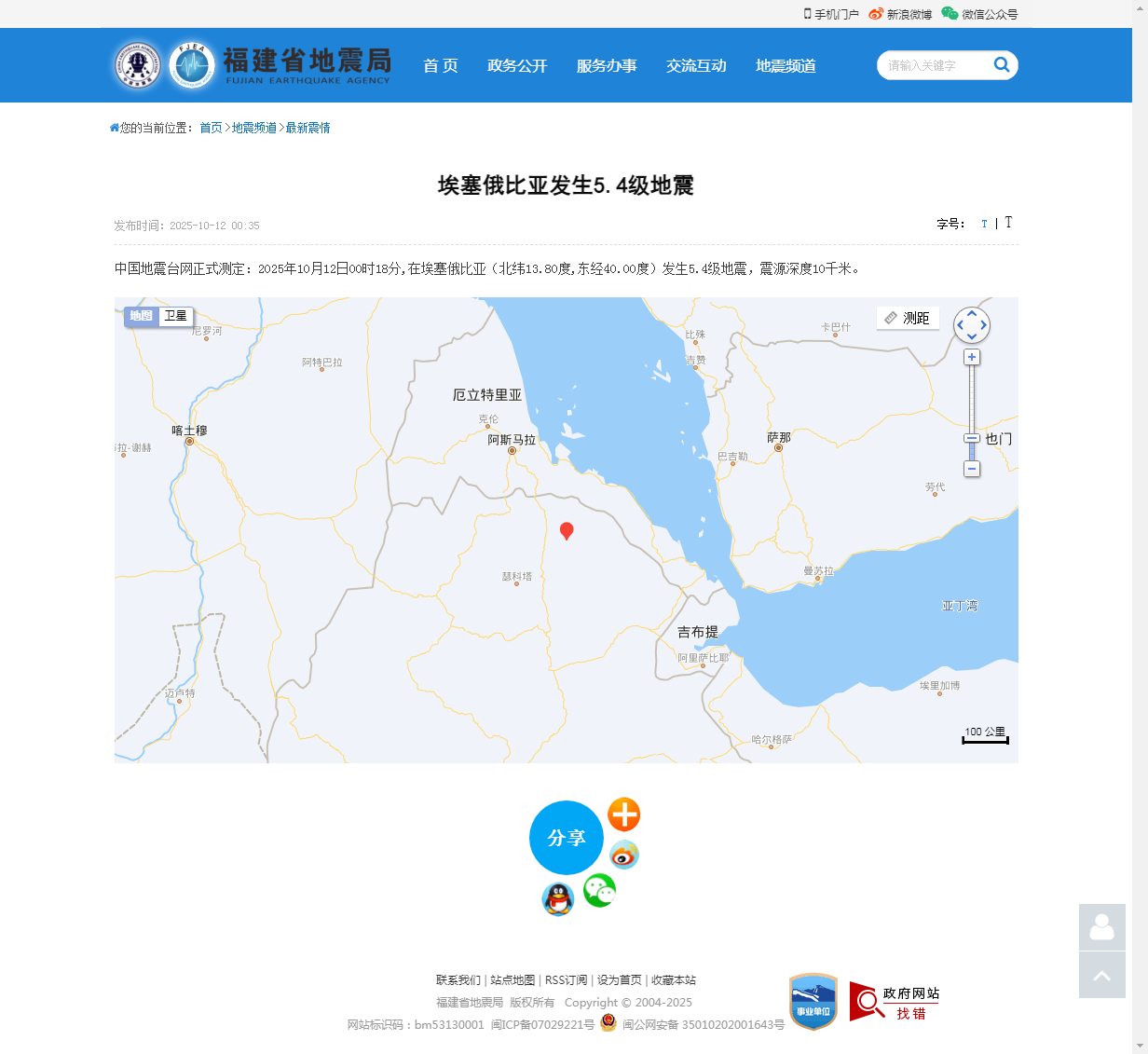Image resolution: width=1148 pixels, height=1054 pixels.
Task: Open Sina Weibo via the Weibo icon
Action: pos(874,14)
